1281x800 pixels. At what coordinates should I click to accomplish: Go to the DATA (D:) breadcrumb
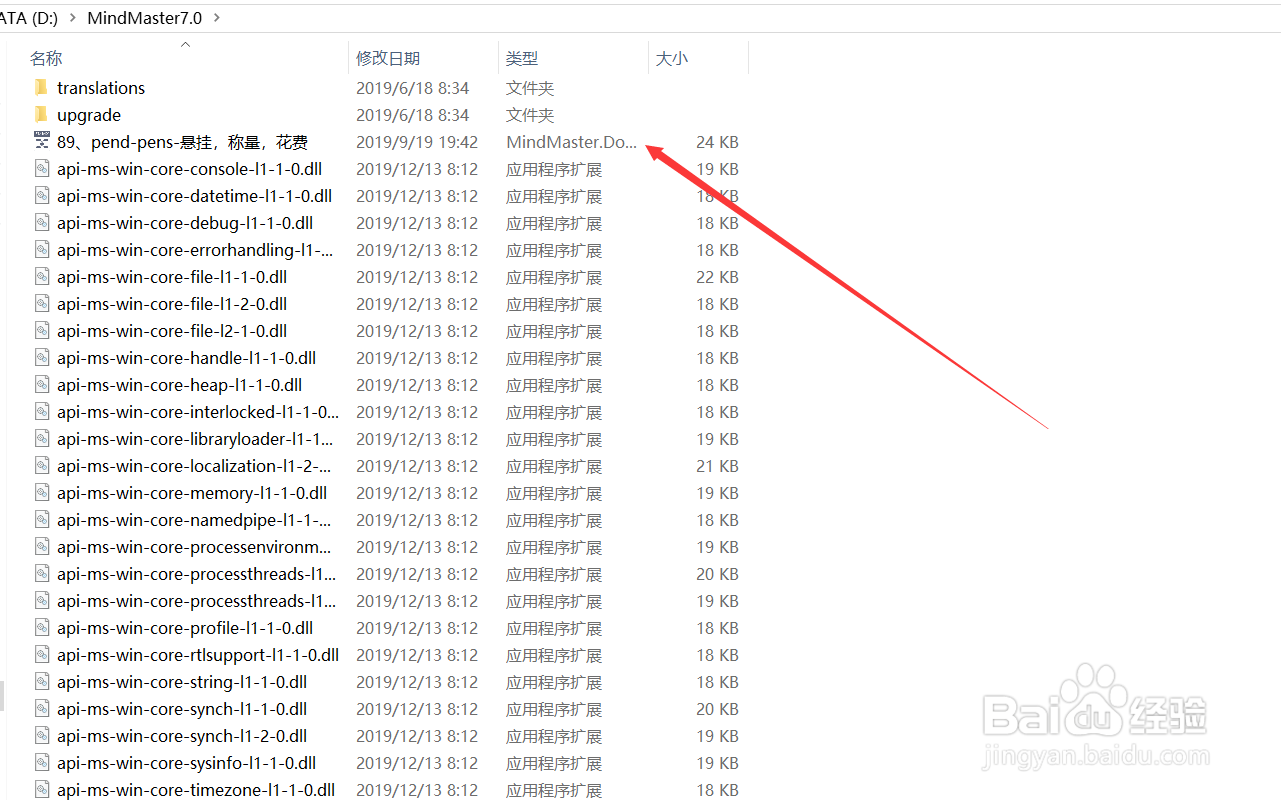tap(27, 18)
